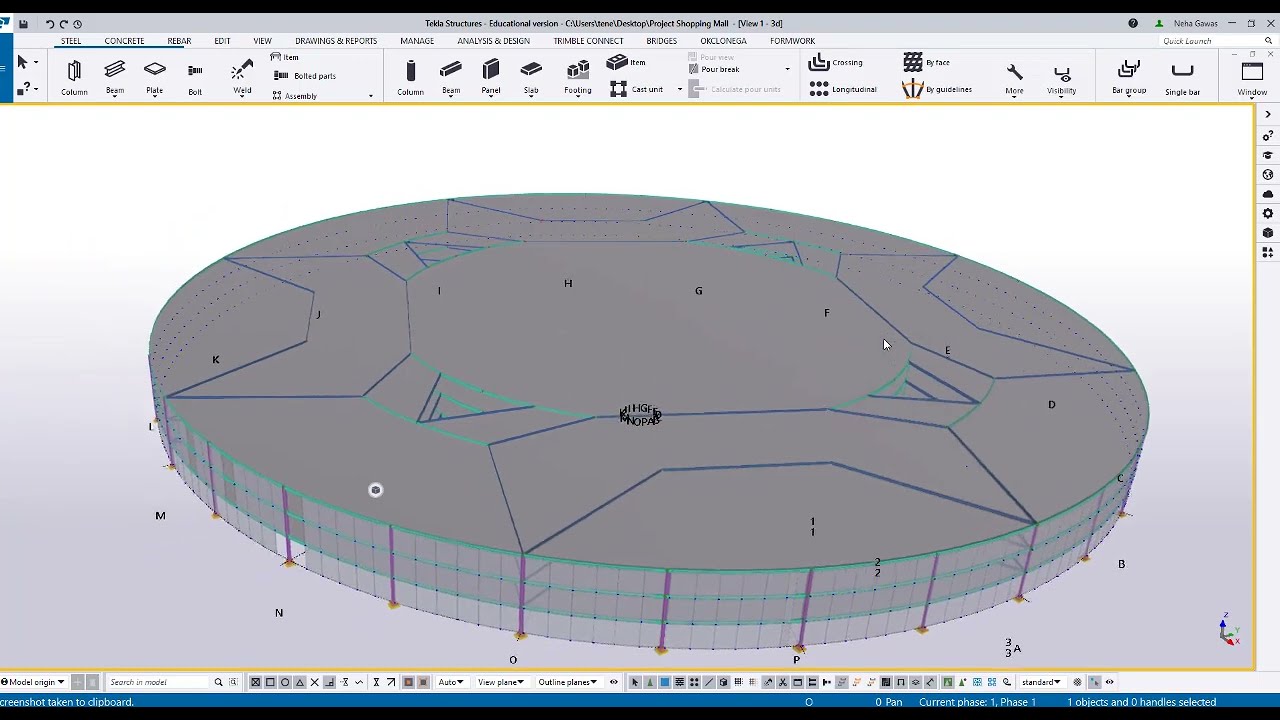Open the FORMWORK ribbon tab
Image resolution: width=1280 pixels, height=720 pixels.
pos(793,41)
